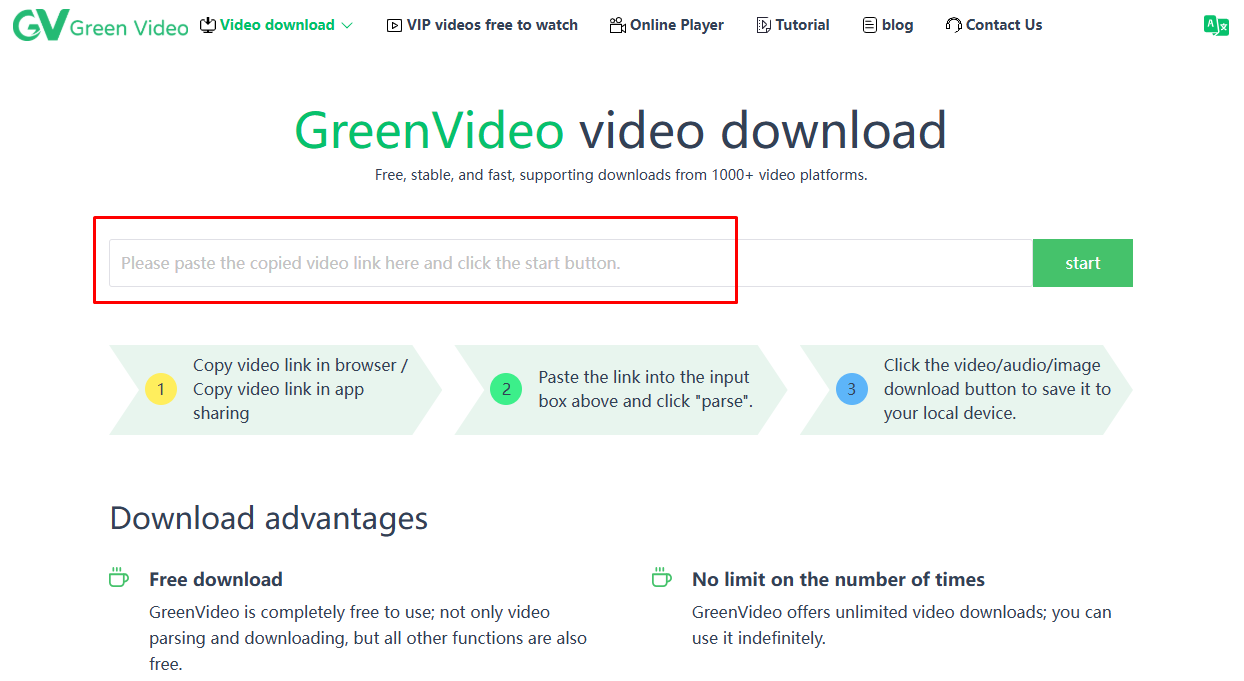Click the green start button

[1083, 263]
